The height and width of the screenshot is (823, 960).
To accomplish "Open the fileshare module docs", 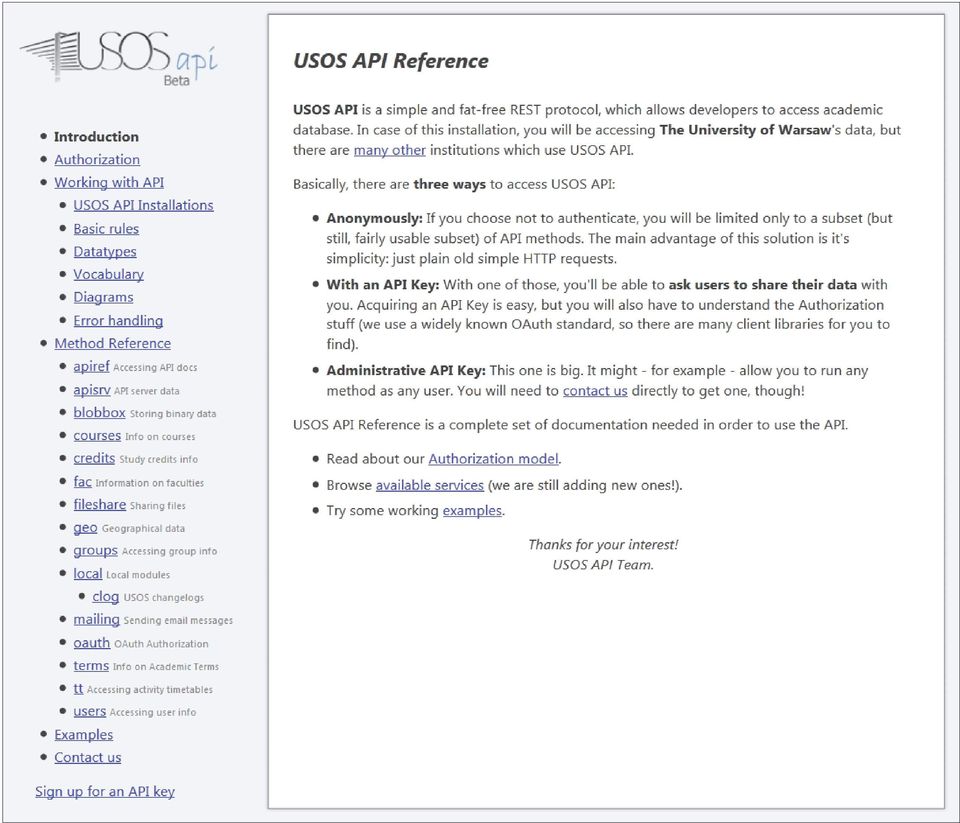I will tap(99, 505).
